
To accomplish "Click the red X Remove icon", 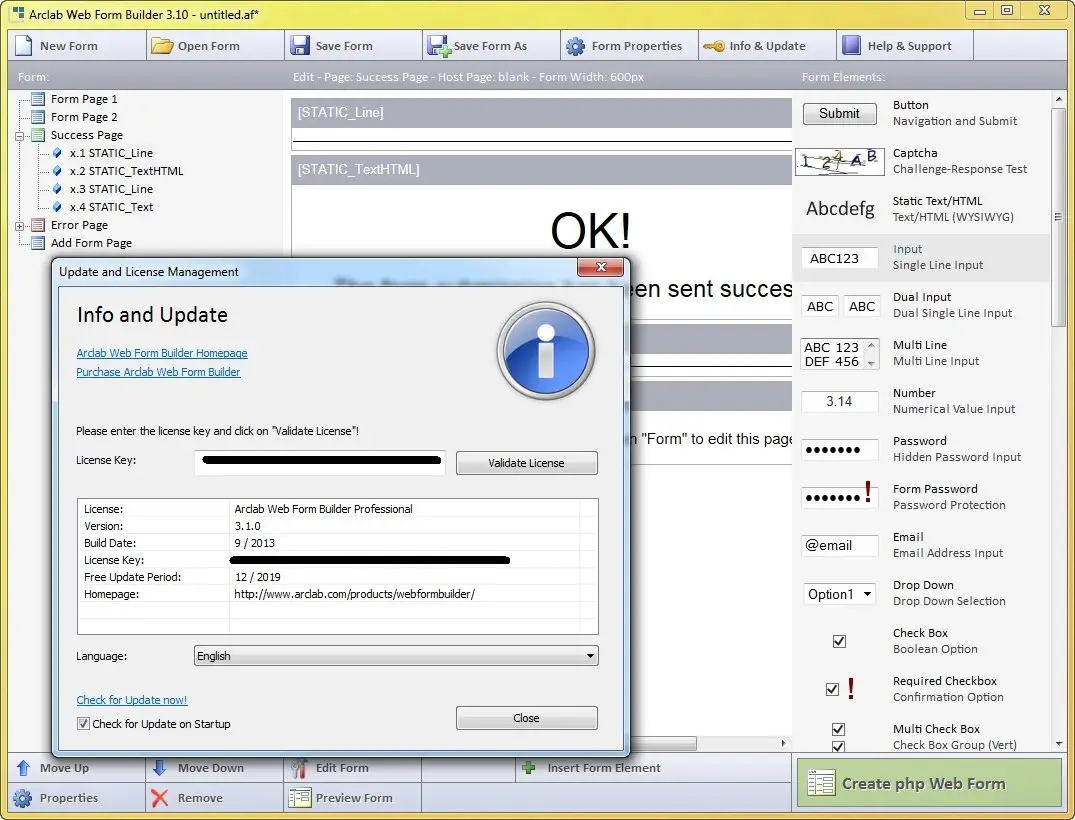I will [x=160, y=798].
